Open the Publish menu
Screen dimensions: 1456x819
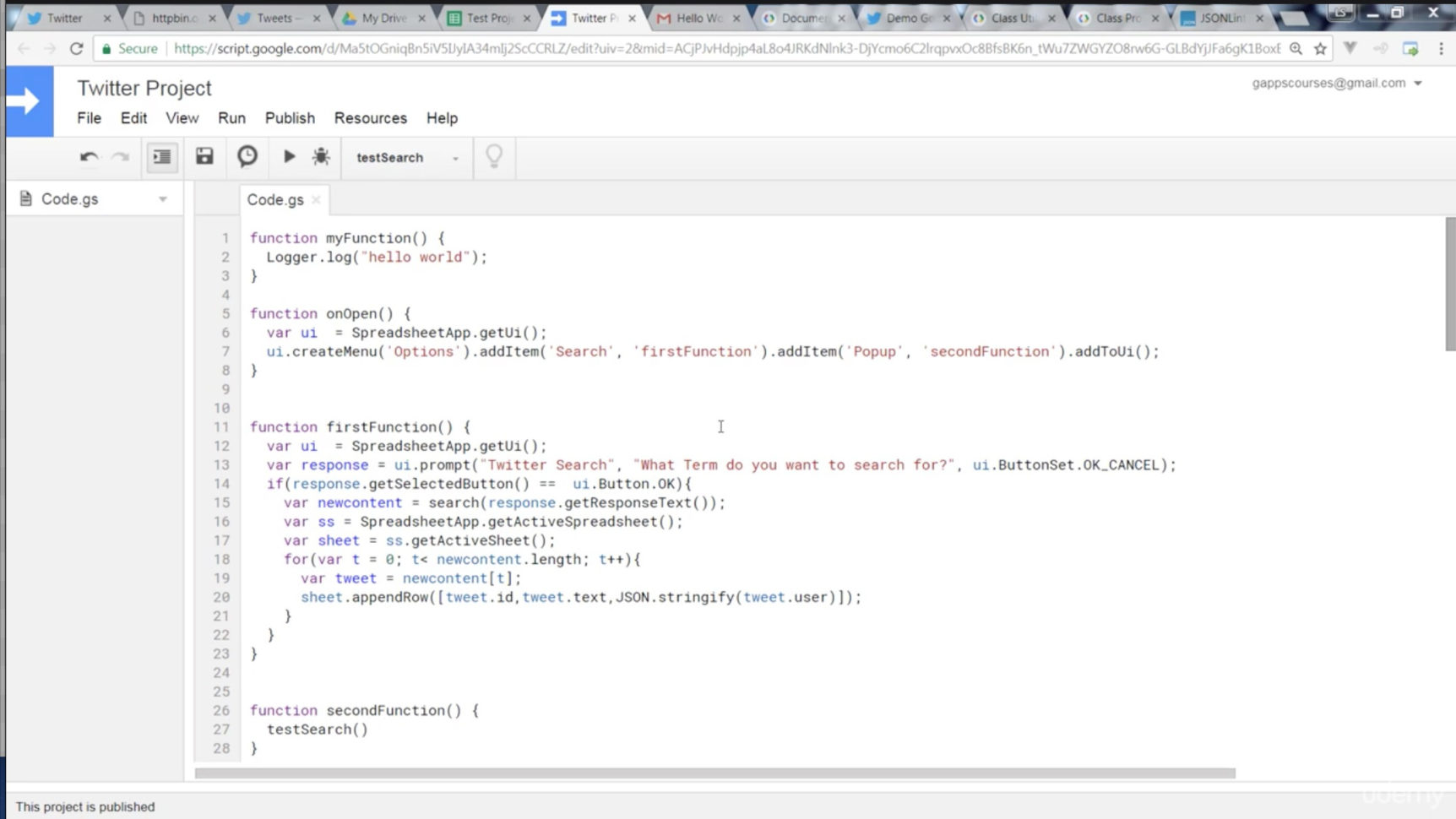(x=289, y=118)
